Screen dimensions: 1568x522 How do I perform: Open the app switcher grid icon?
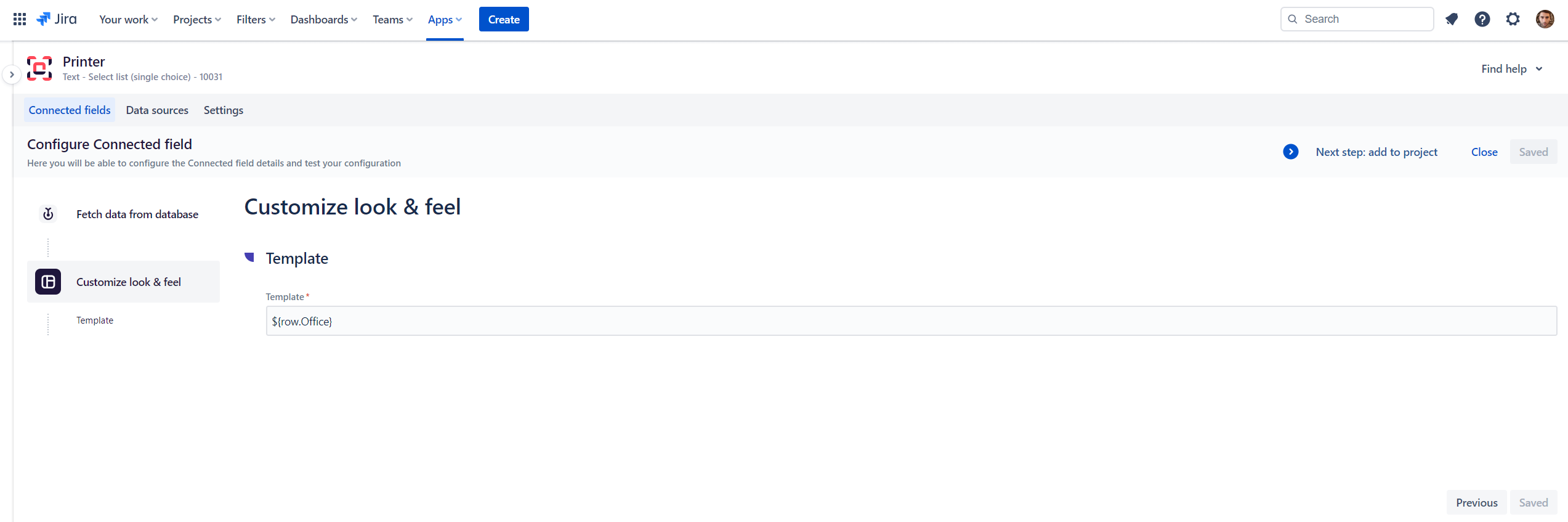[20, 19]
